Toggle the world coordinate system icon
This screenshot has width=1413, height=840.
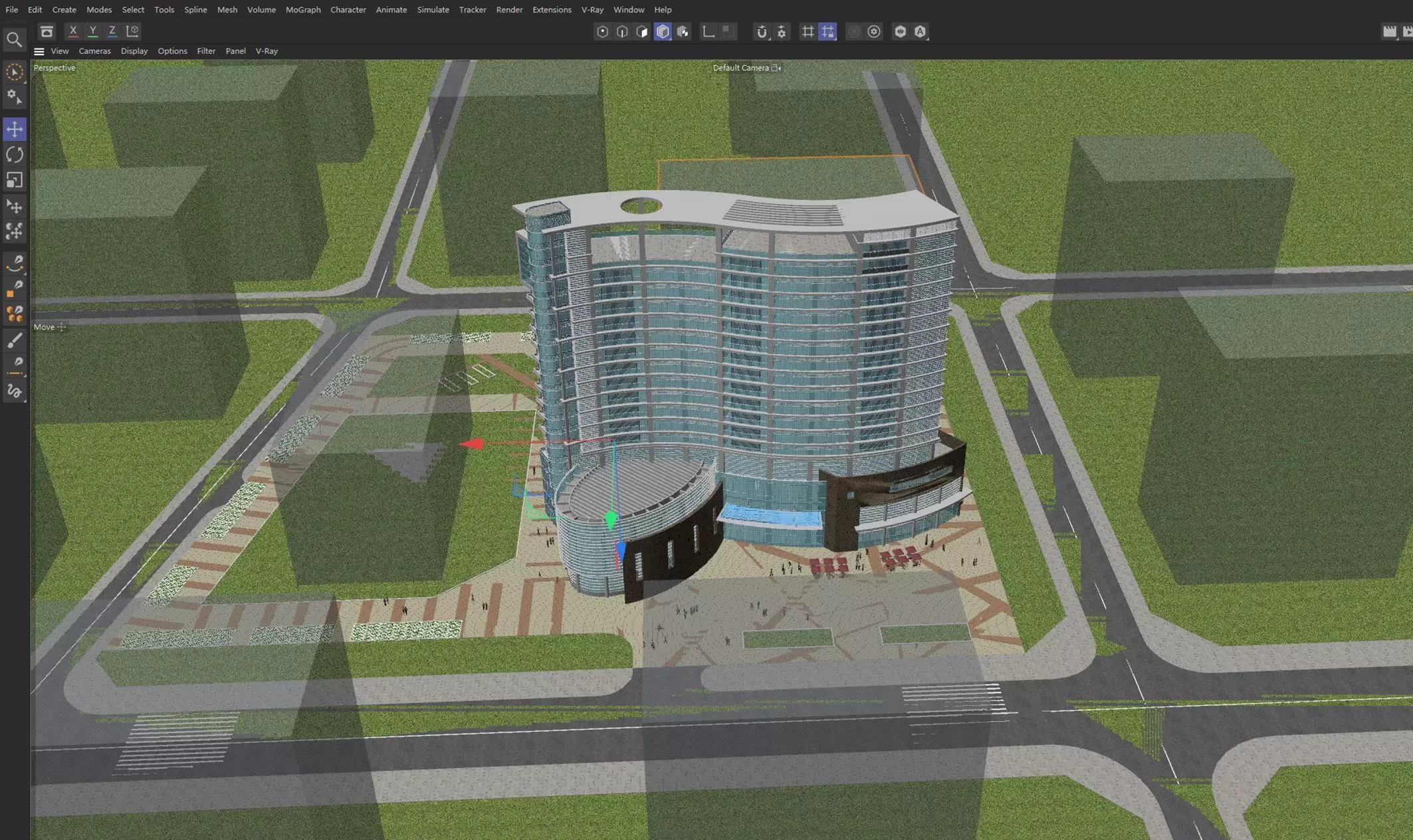[x=132, y=31]
